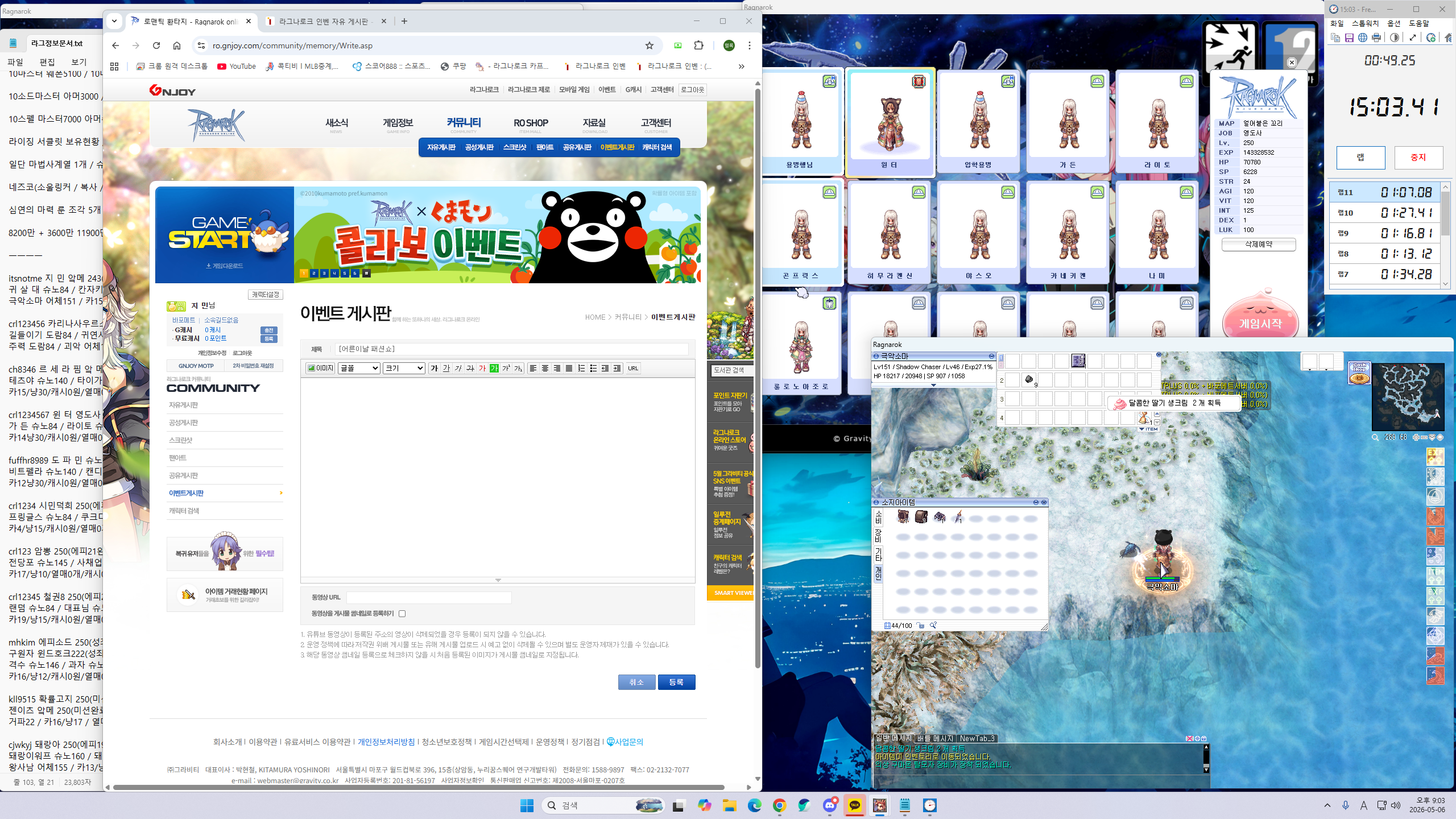This screenshot has height=819, width=1456.
Task: Open the Chrome extensions puzzle icon
Action: (x=699, y=45)
